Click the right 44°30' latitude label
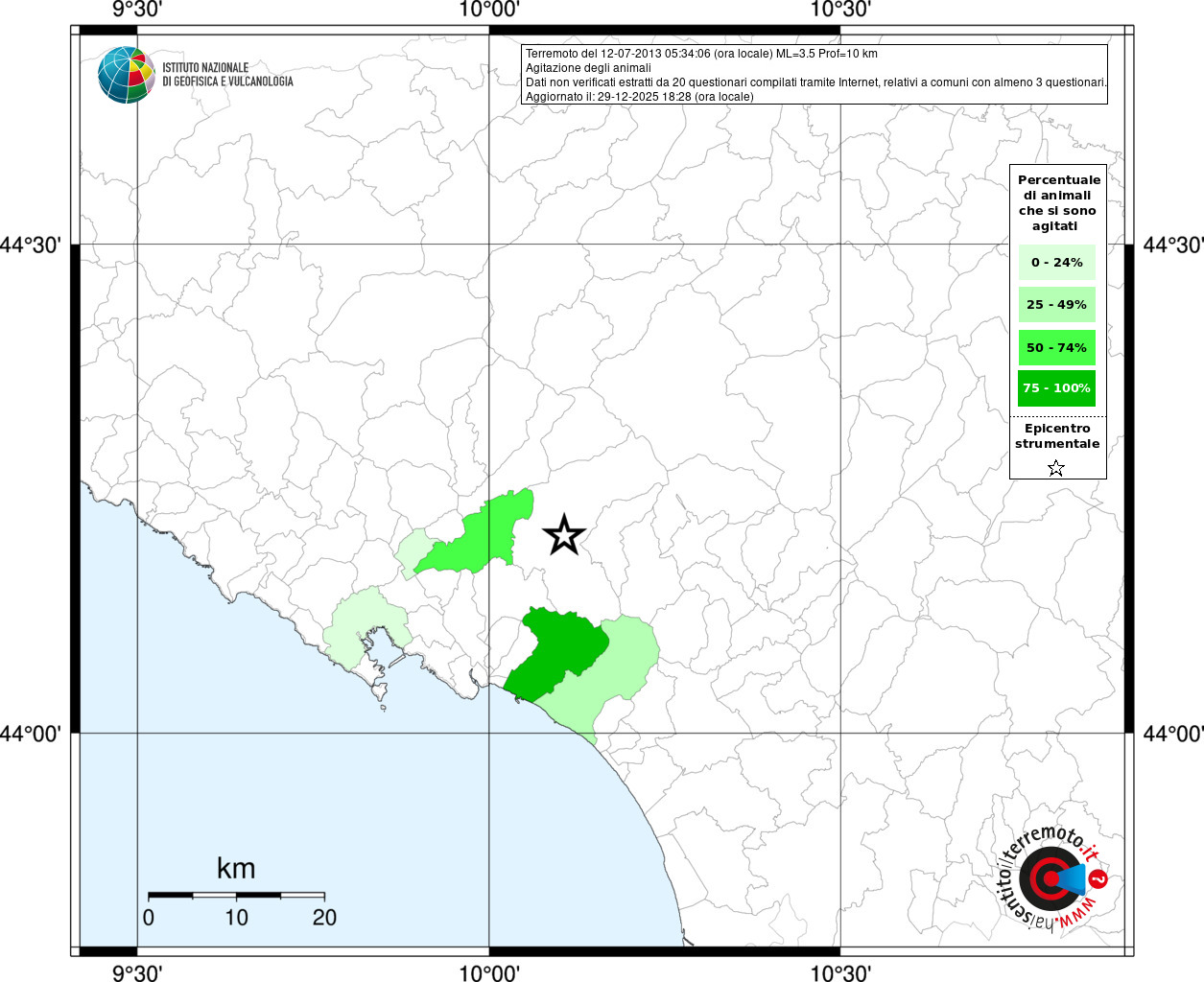Image resolution: width=1204 pixels, height=982 pixels. coord(1172,245)
